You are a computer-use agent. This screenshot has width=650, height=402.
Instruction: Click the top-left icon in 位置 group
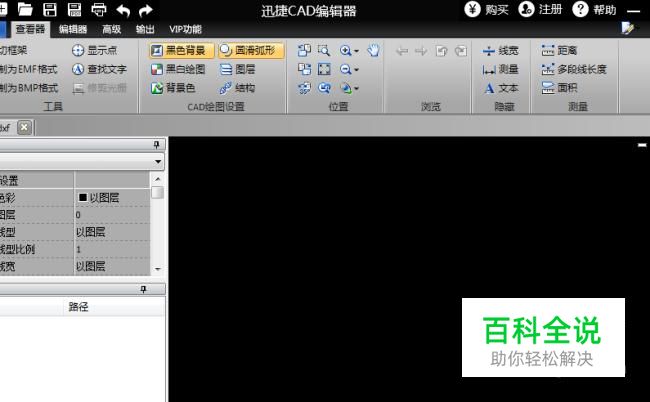[304, 51]
